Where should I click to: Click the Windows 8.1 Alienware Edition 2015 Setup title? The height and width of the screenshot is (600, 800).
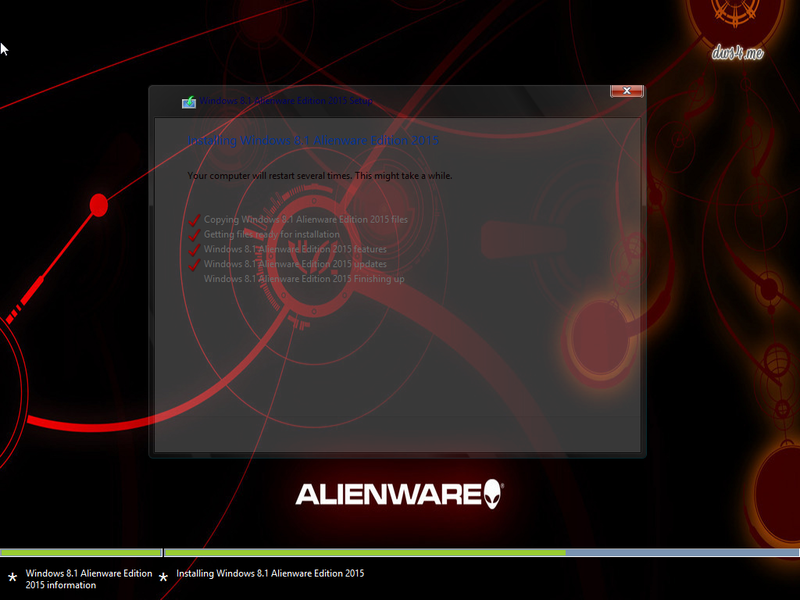(x=286, y=101)
